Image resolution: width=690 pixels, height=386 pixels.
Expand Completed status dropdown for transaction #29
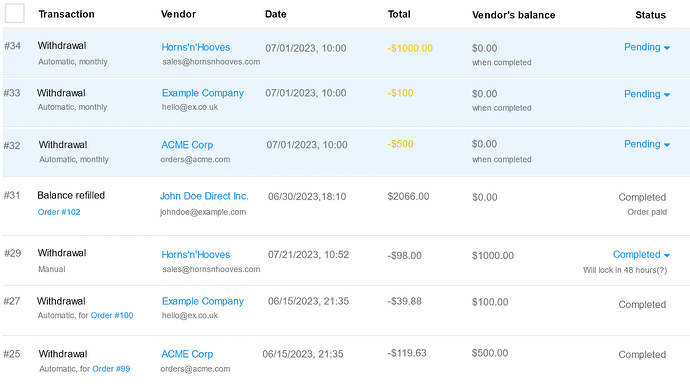pos(641,254)
